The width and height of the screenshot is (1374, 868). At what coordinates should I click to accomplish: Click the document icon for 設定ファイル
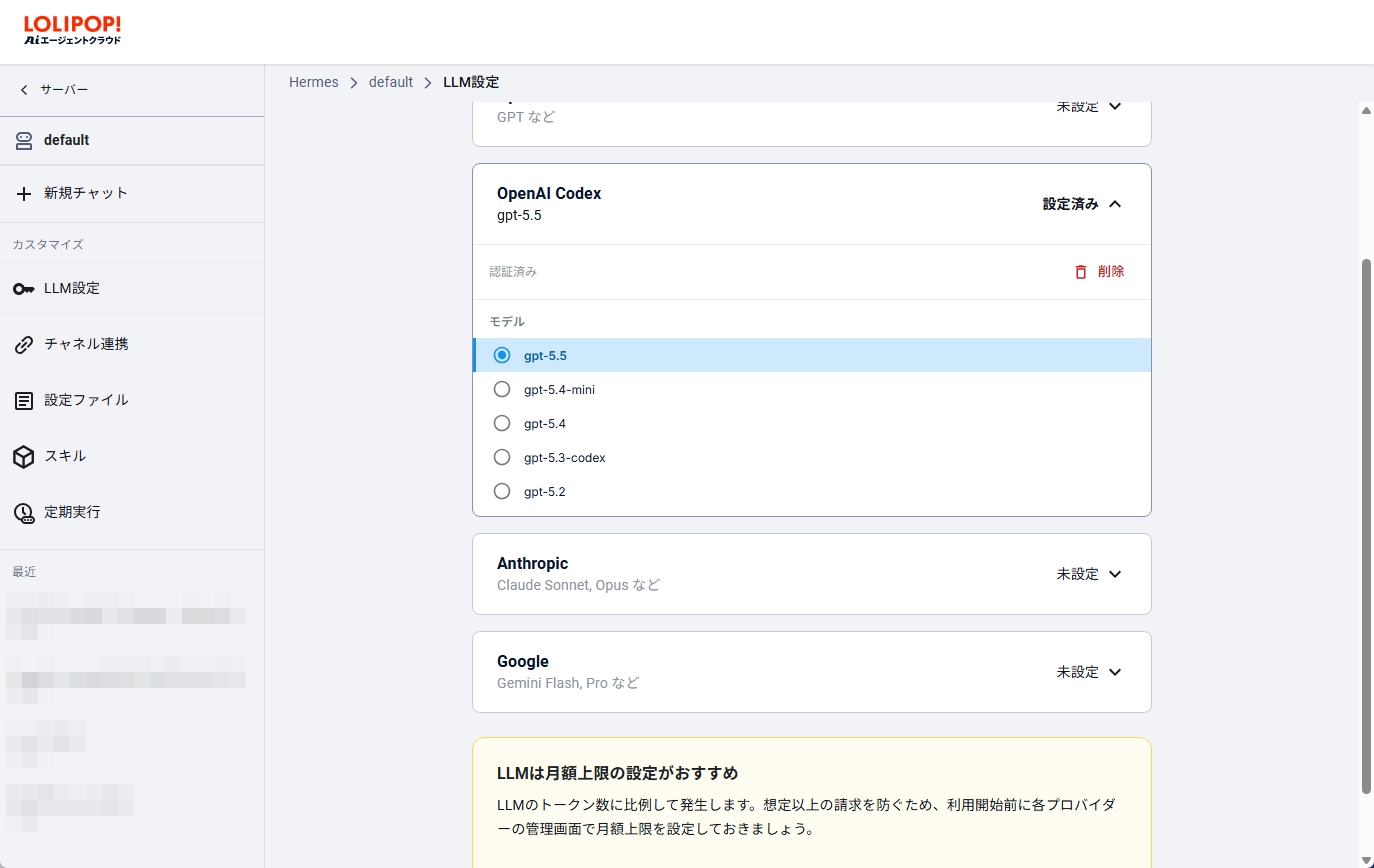24,401
